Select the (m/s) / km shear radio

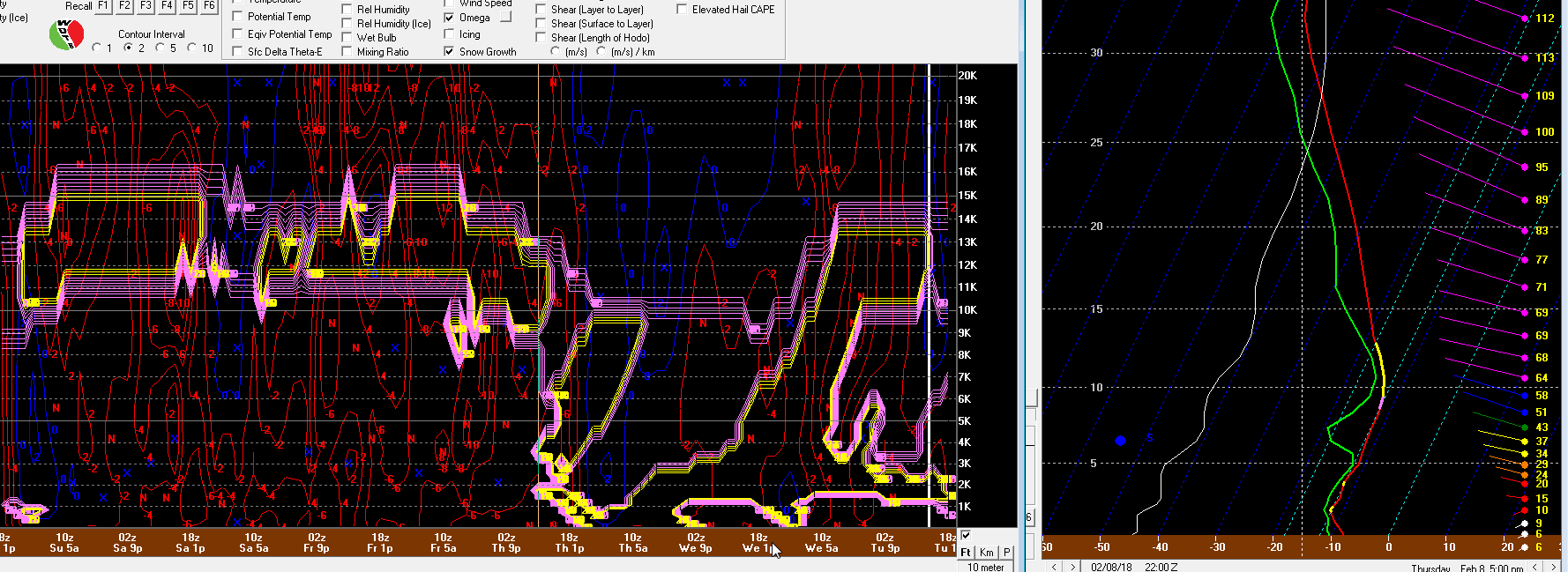coord(601,51)
